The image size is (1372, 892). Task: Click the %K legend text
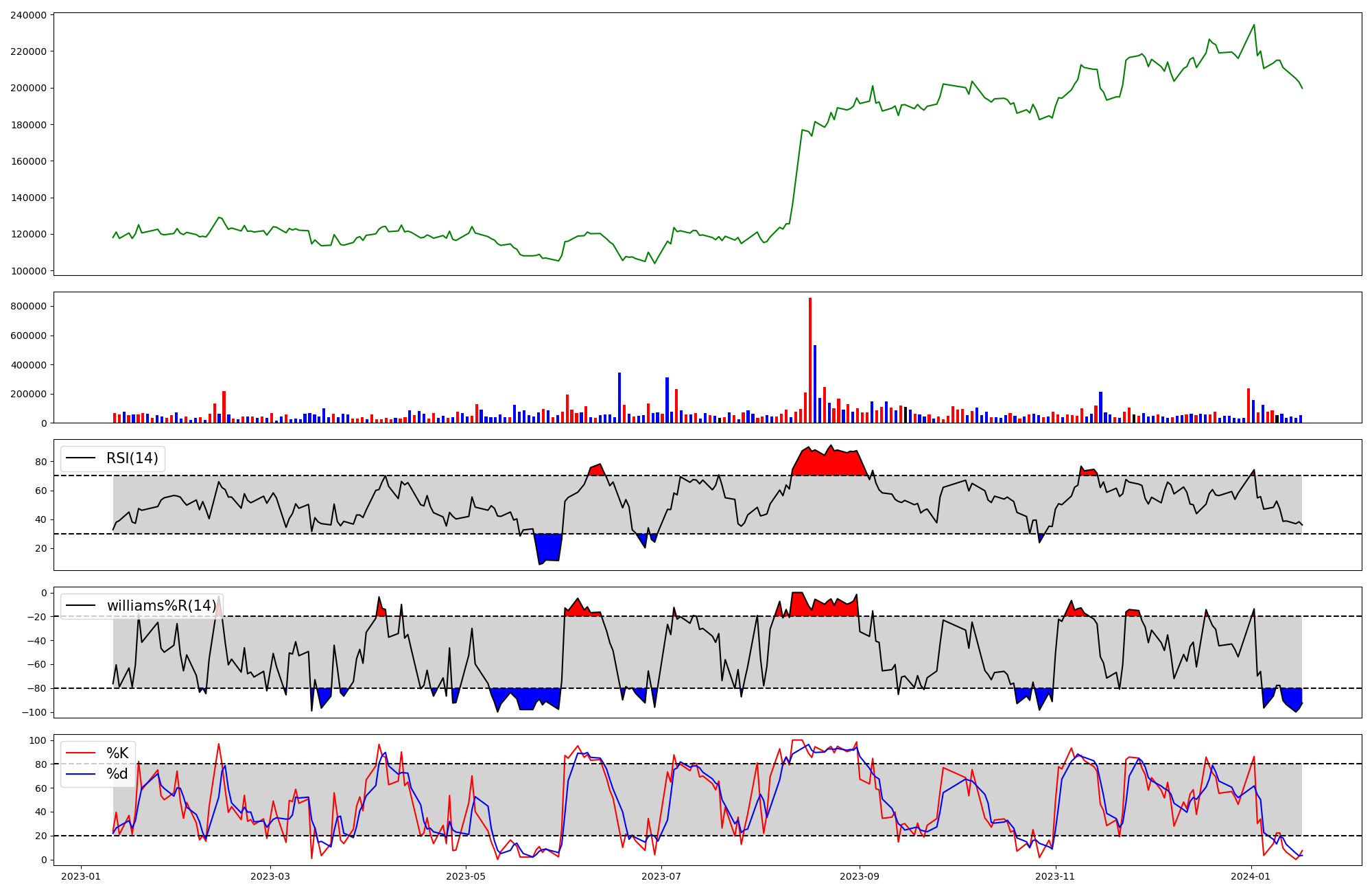coord(117,753)
